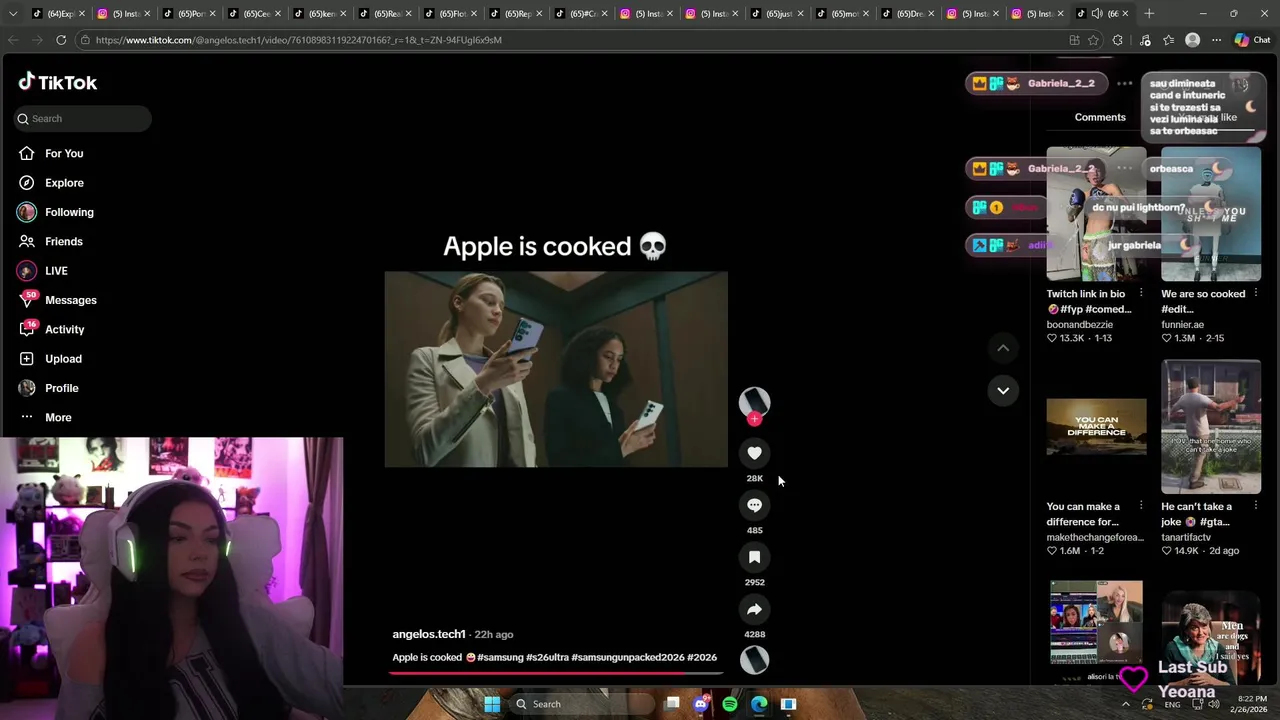1280x720 pixels.
Task: Open makethechangeforea creator link
Action: coord(1095,537)
